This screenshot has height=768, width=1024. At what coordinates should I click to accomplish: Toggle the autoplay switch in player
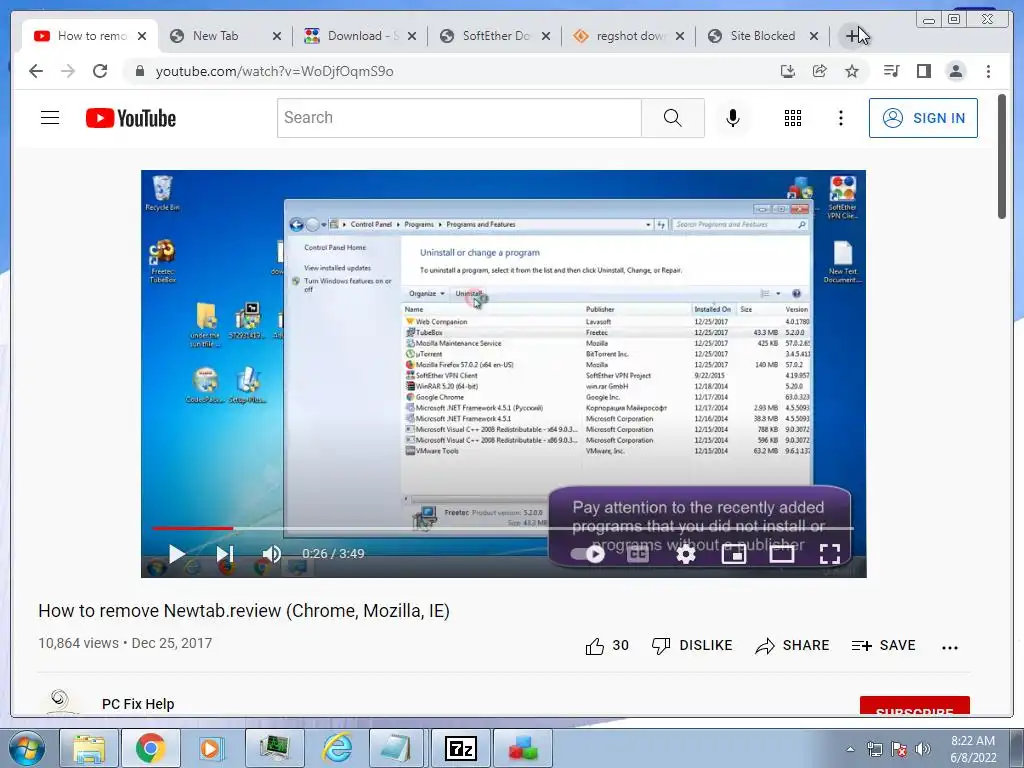click(588, 554)
